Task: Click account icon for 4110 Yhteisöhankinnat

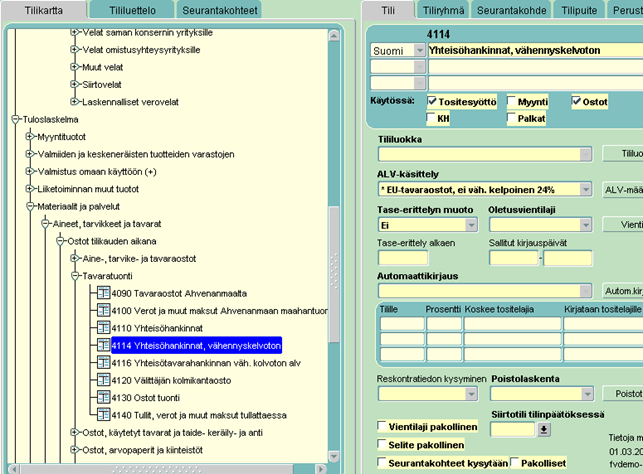Action: (104, 328)
